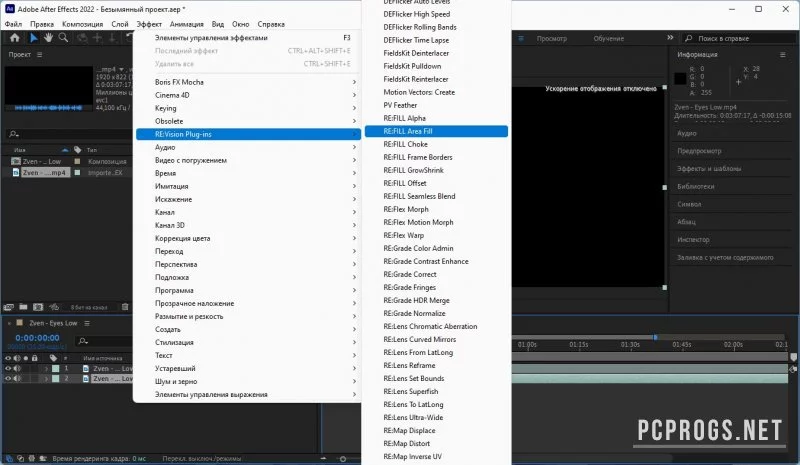Screen dimensions: 800x465
Task: Switch to the Обучение workspace
Action: tap(609, 39)
